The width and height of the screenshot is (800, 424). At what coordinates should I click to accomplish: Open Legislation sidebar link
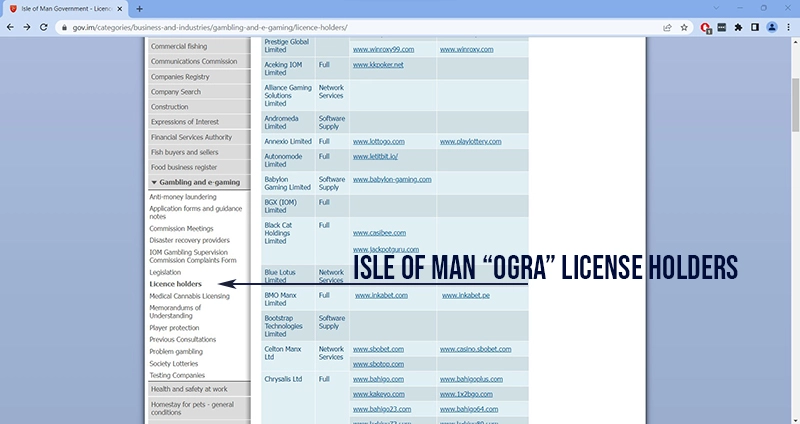165,272
